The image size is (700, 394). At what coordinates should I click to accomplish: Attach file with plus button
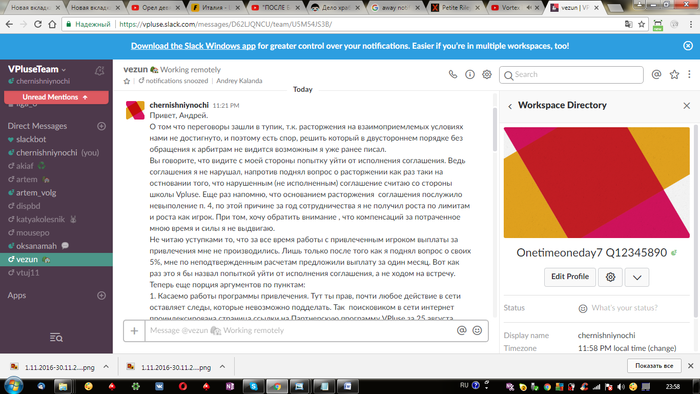(134, 331)
